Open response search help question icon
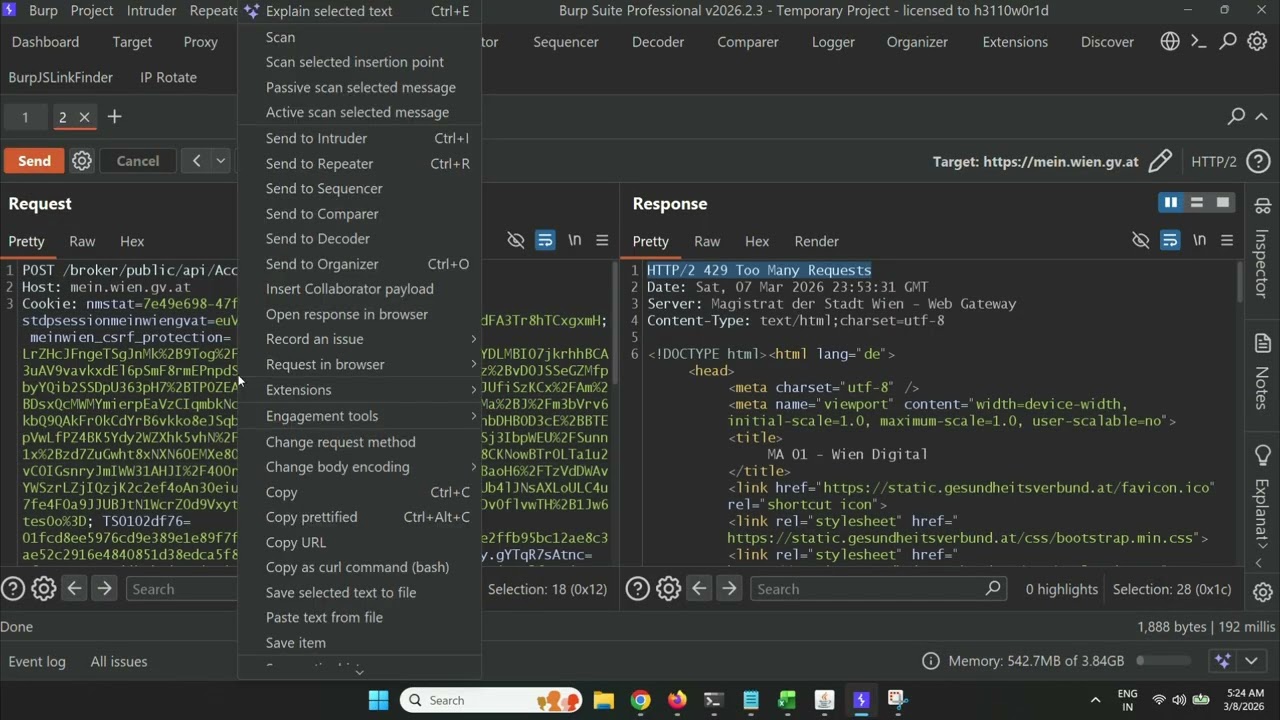The image size is (1280, 720). click(x=638, y=589)
